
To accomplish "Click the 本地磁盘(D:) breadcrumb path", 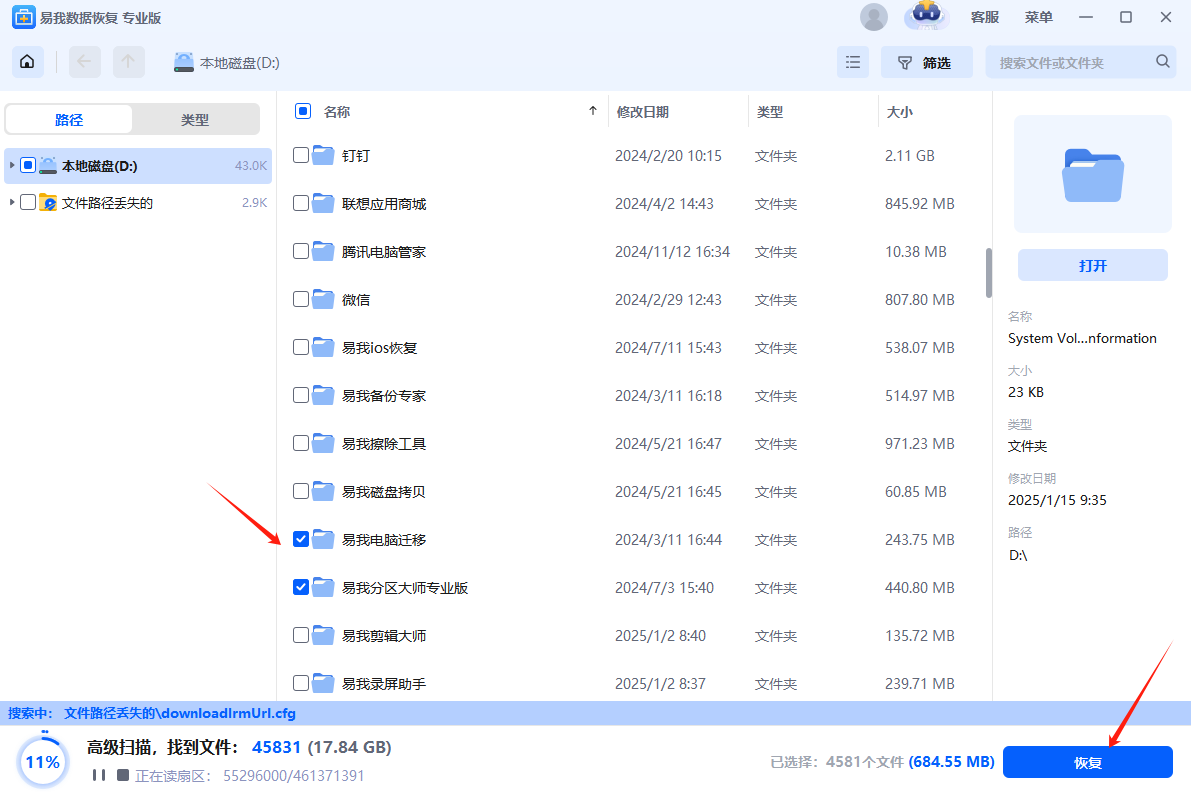I will (x=239, y=63).
